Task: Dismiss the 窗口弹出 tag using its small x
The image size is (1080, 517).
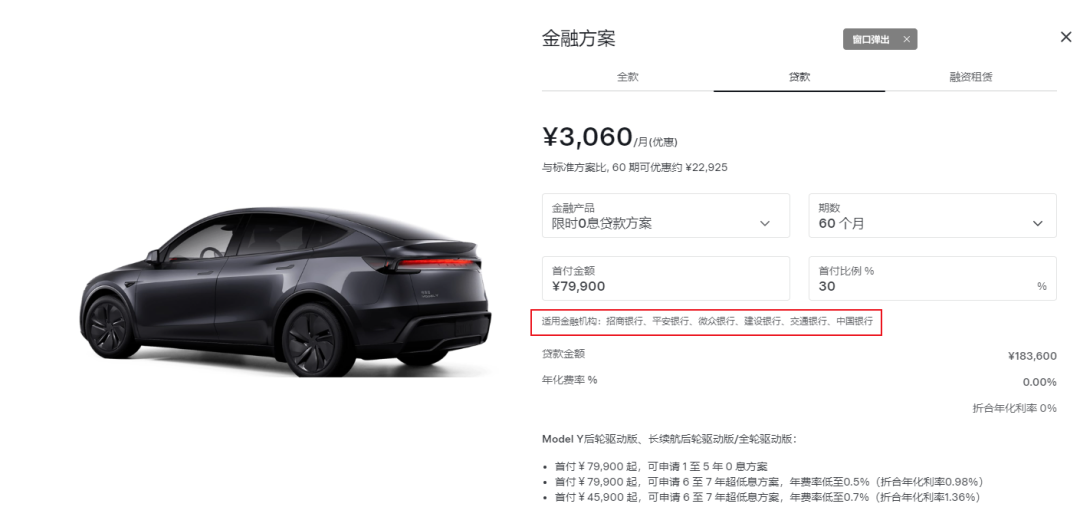Action: pos(906,39)
